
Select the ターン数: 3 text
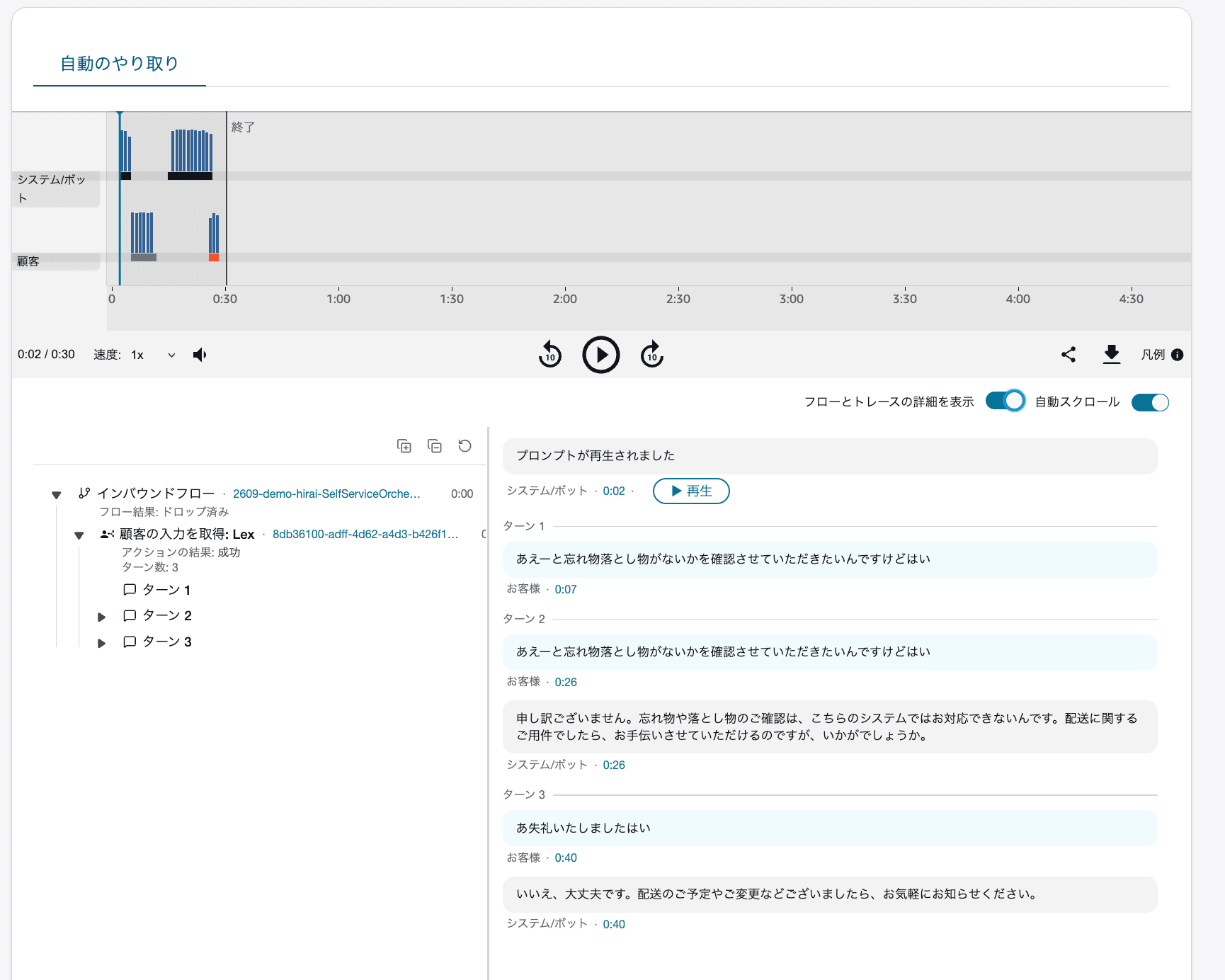click(150, 567)
